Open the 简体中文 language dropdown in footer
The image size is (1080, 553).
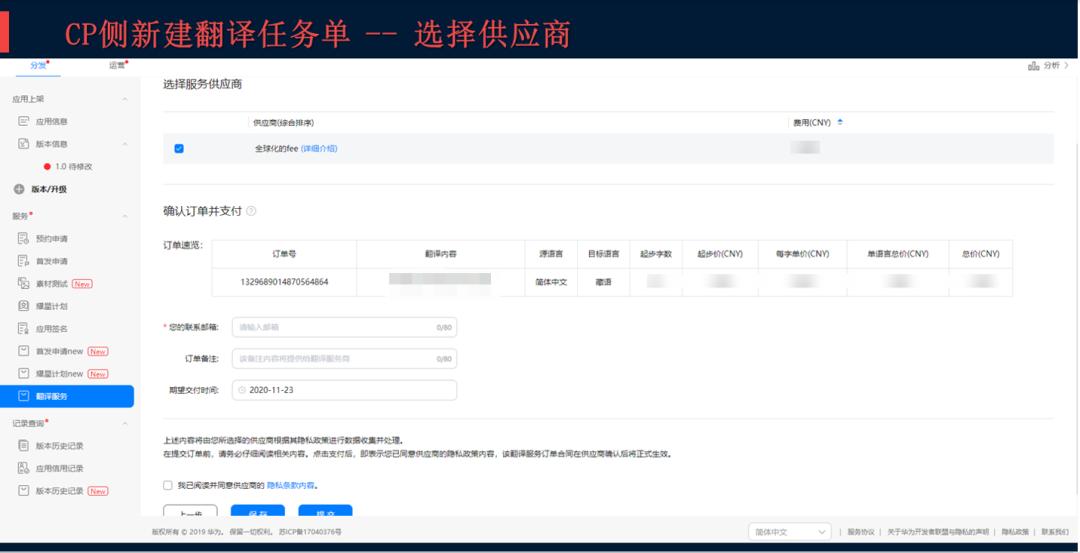tap(789, 532)
